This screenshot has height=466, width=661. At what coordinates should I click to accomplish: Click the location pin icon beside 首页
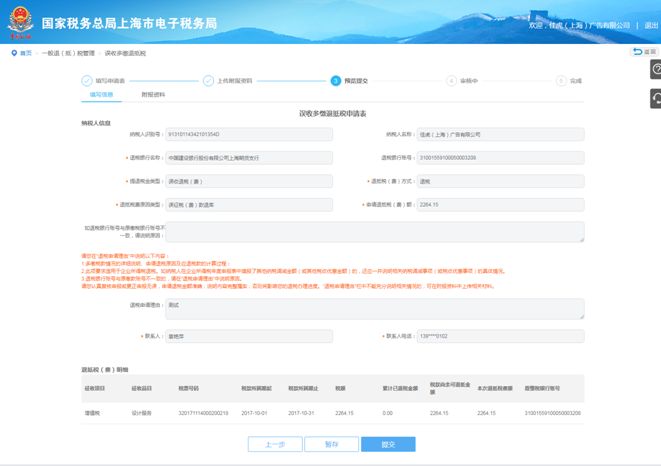pyautogui.click(x=13, y=52)
